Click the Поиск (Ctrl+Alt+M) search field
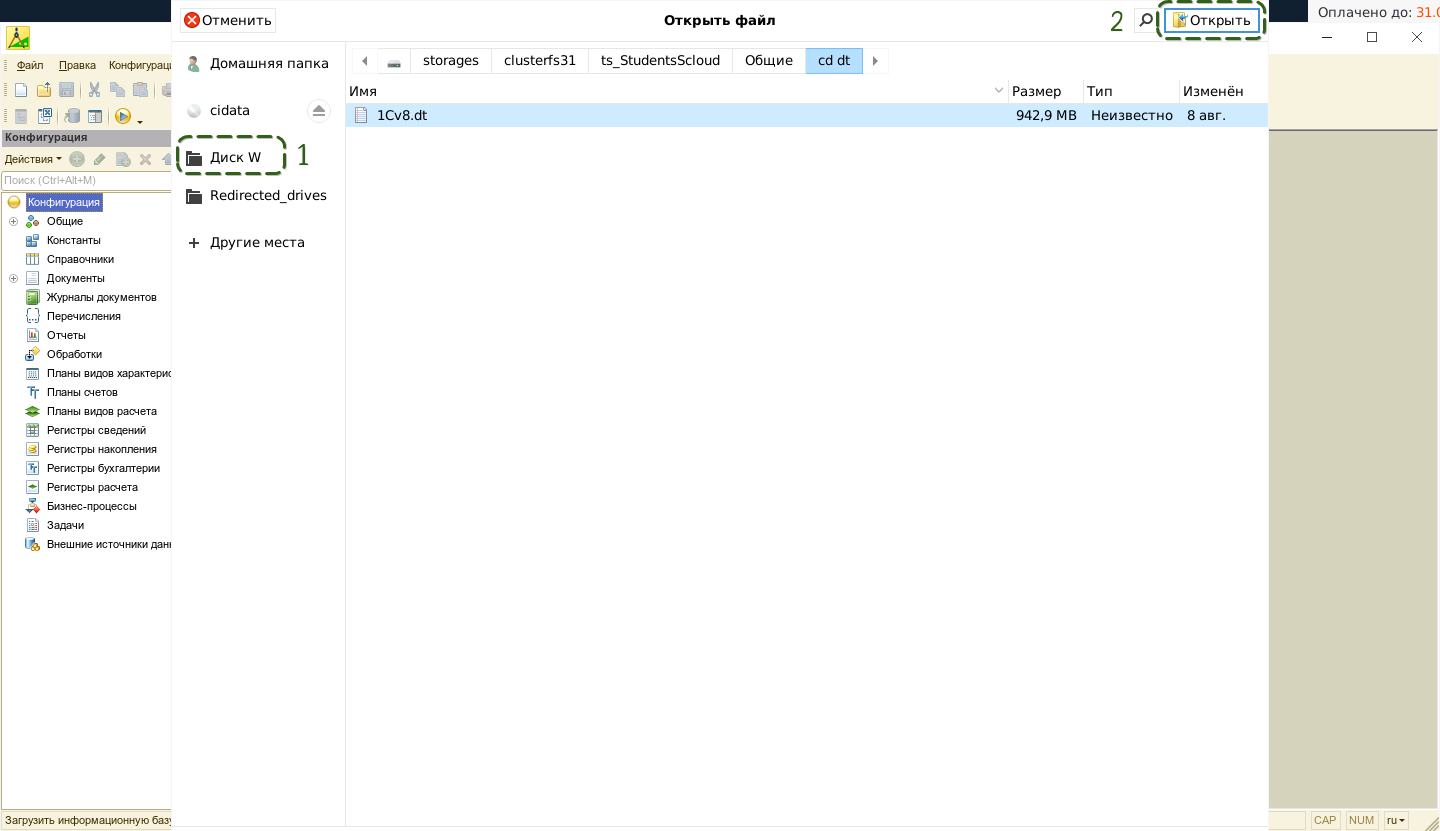1440x831 pixels. 86,180
